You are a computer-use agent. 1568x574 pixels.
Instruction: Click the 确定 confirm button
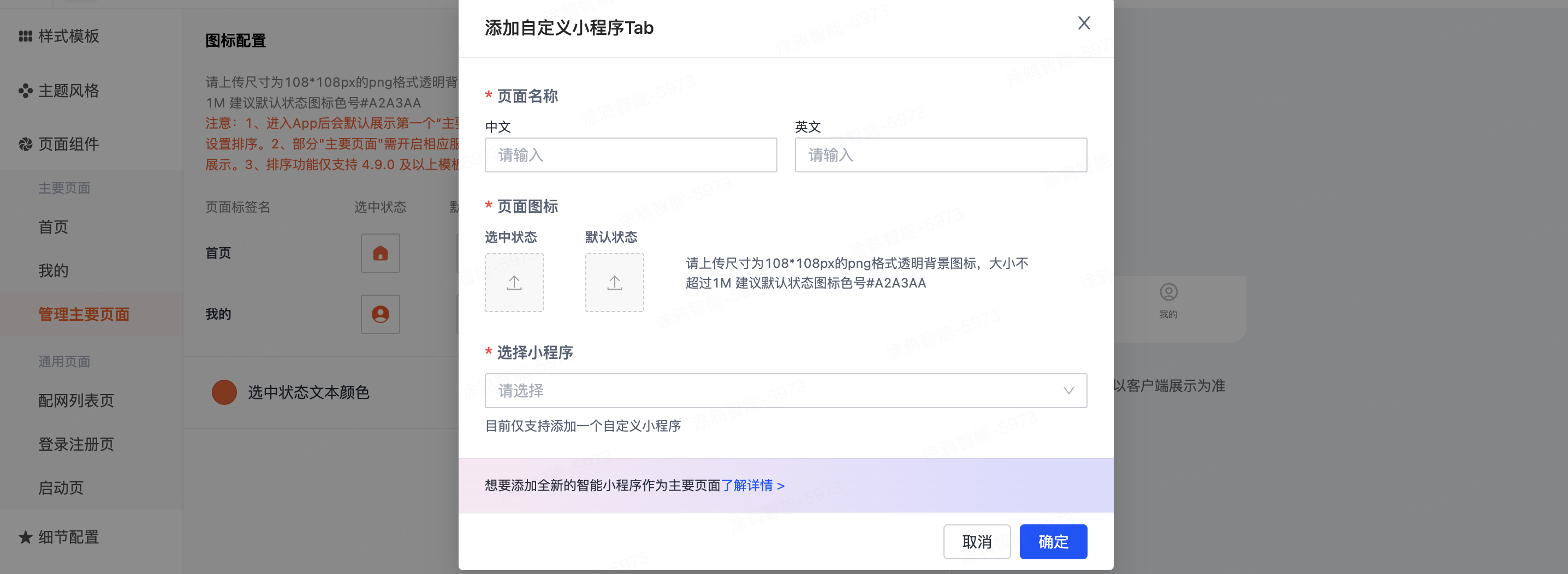coord(1053,541)
